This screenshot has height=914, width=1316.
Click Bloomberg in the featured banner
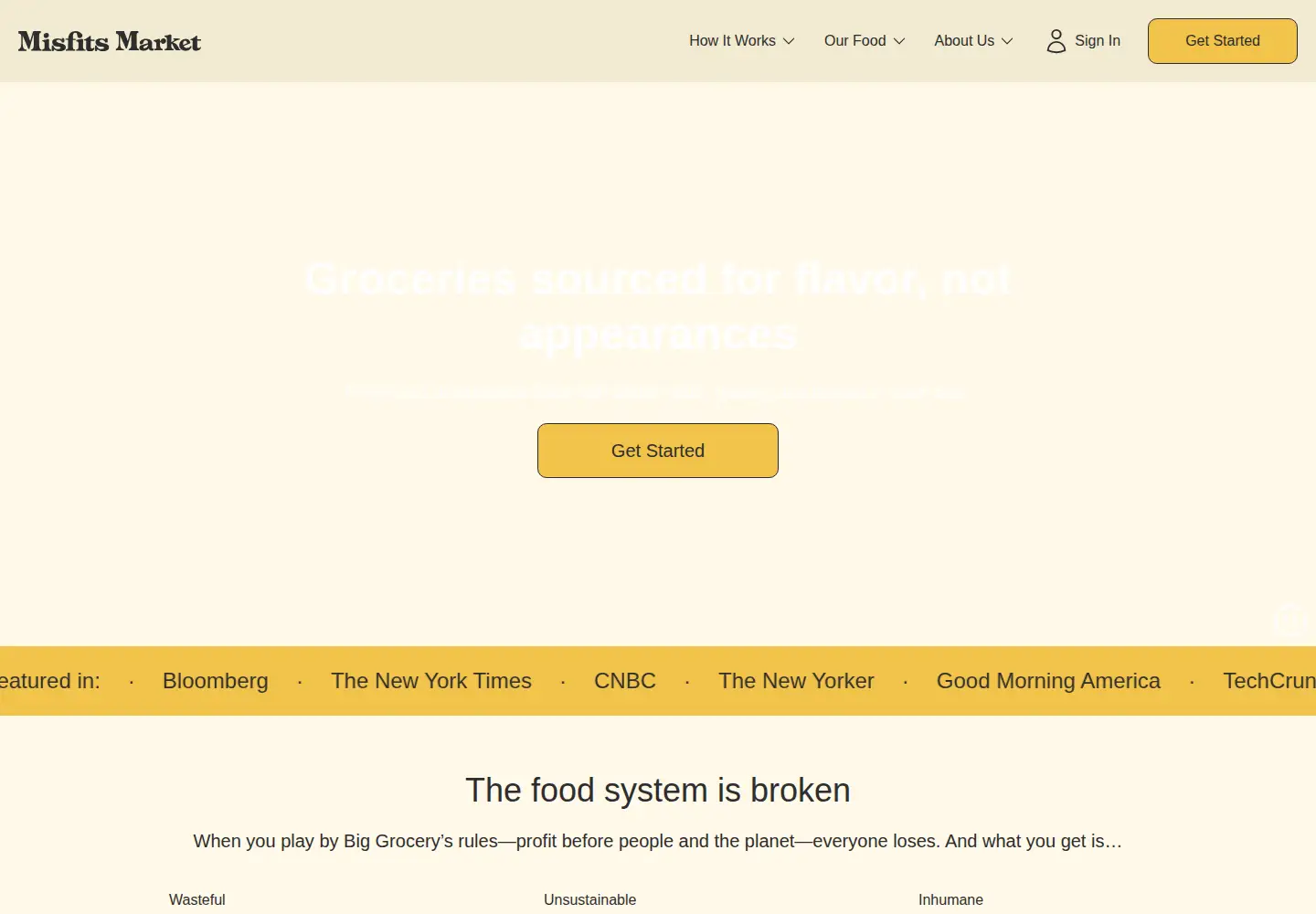[x=216, y=681]
